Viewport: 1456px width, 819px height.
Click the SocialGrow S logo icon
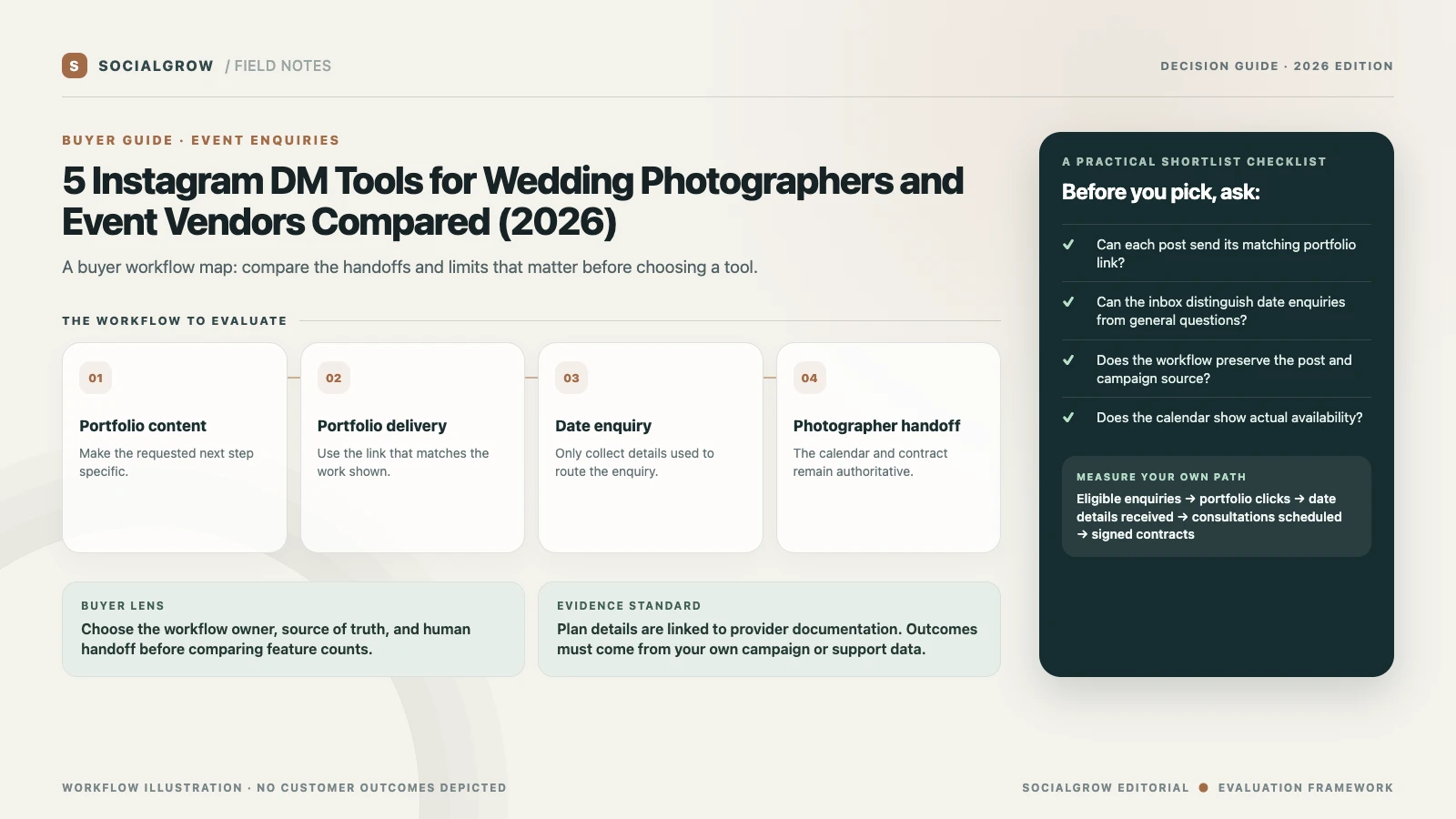click(x=75, y=66)
